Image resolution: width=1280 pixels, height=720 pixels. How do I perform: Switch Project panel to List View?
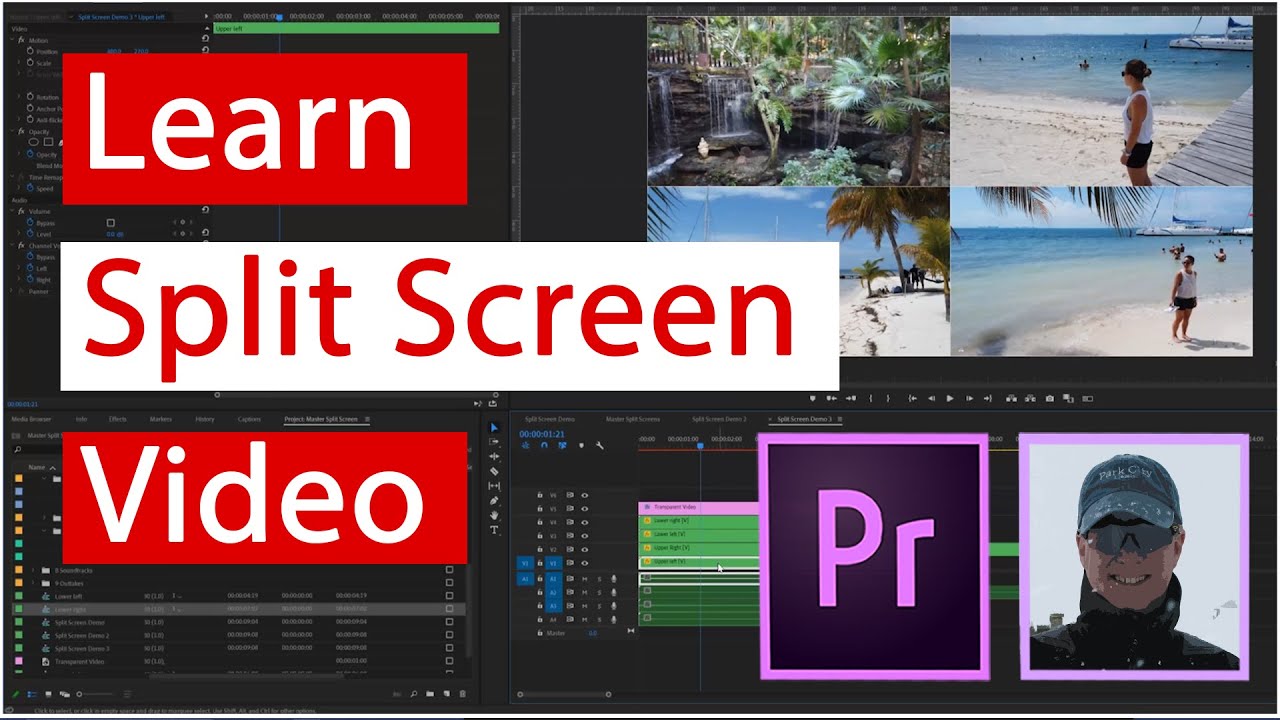[33, 694]
